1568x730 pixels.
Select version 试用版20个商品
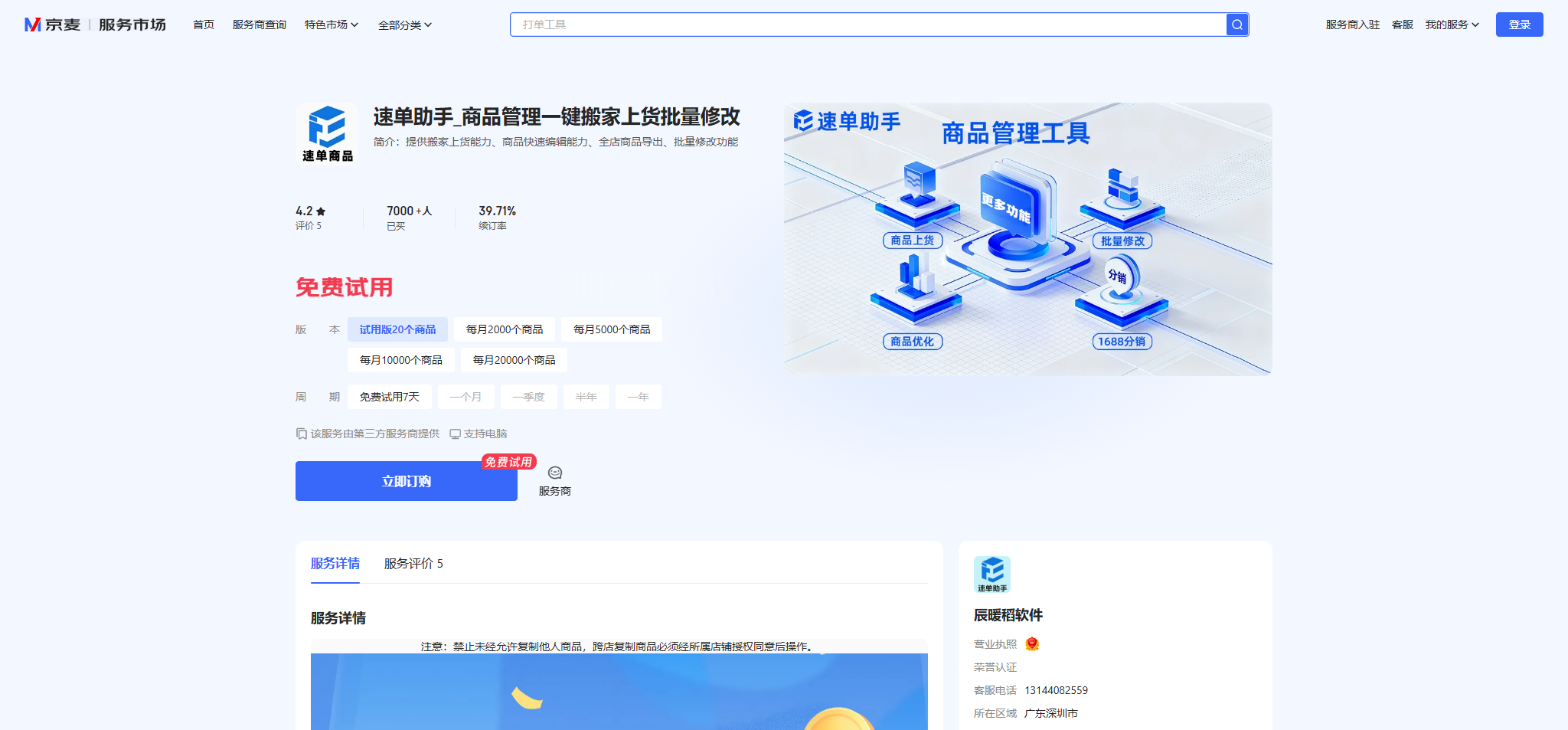(x=397, y=329)
